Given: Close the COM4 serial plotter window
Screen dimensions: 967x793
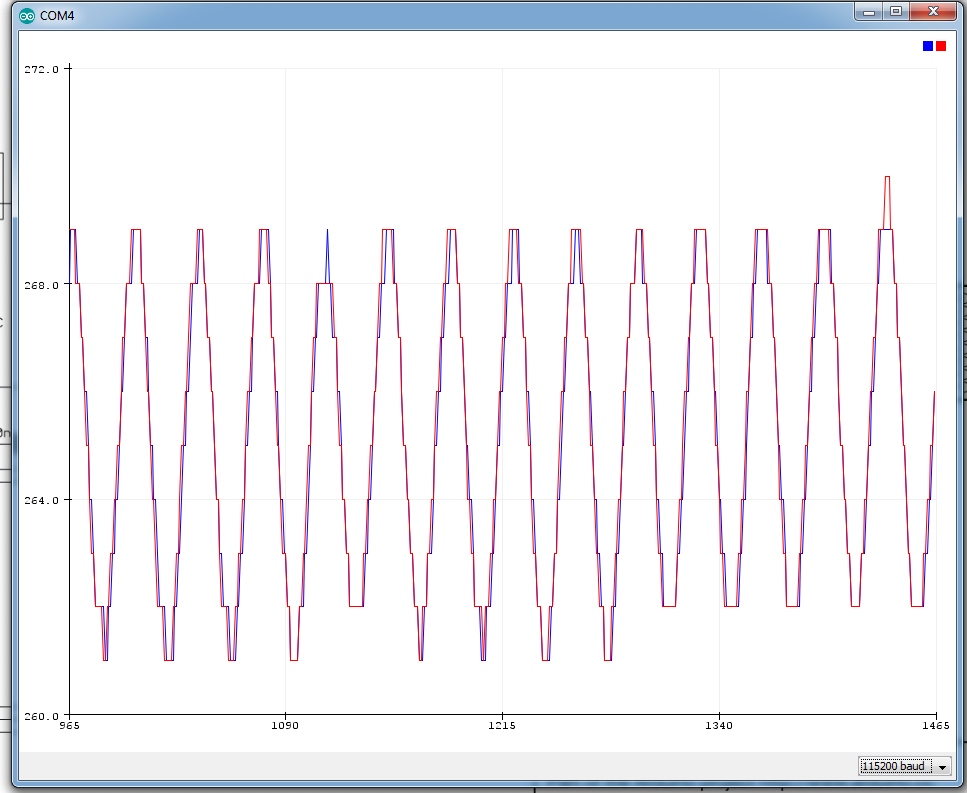Looking at the screenshot, I should pos(933,12).
